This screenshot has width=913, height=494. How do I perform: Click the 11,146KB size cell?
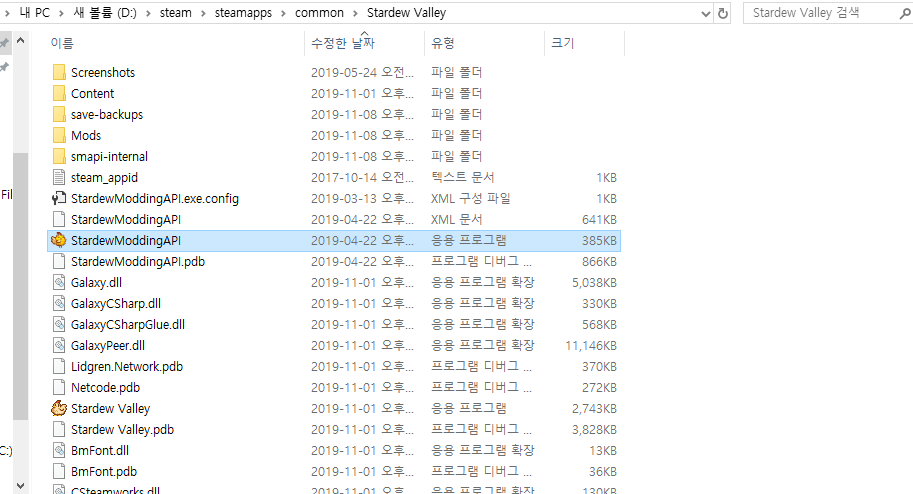click(x=590, y=345)
